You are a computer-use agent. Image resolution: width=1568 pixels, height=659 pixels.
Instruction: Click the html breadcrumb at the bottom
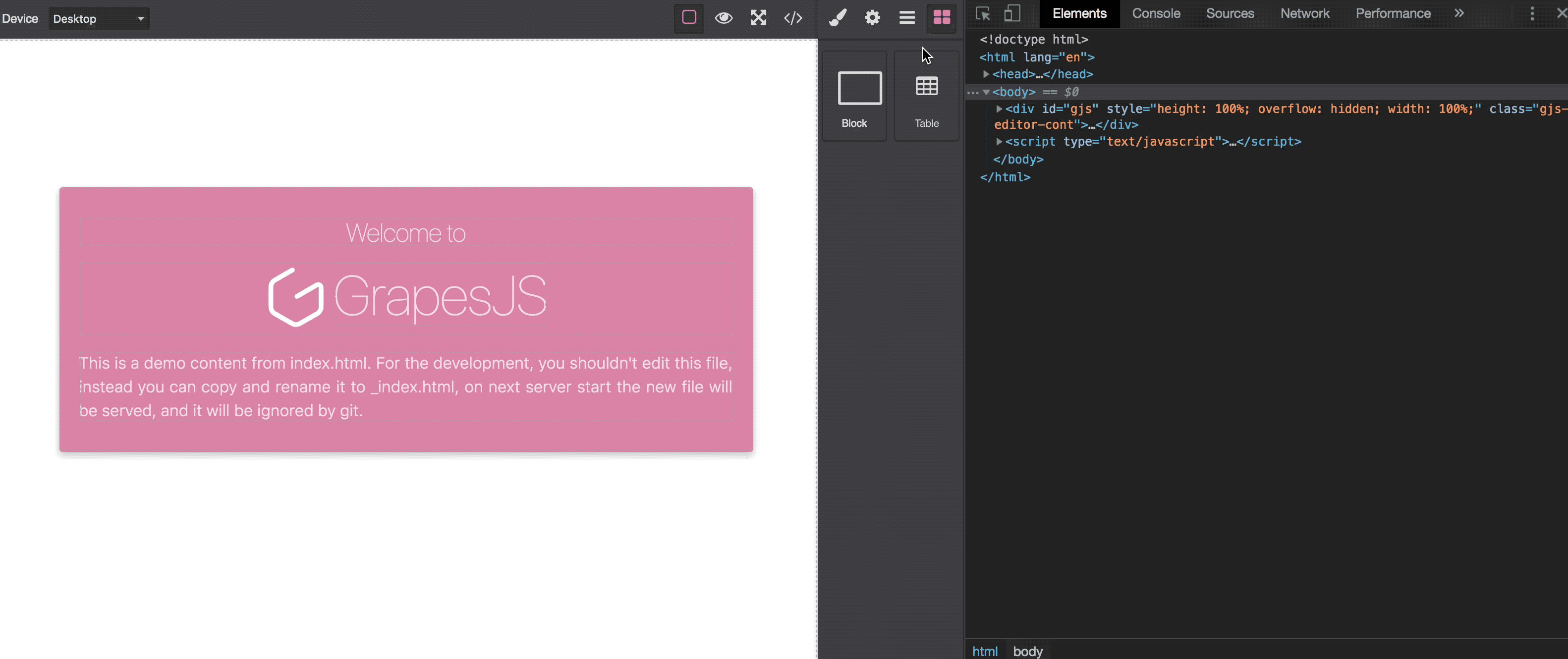tap(984, 651)
